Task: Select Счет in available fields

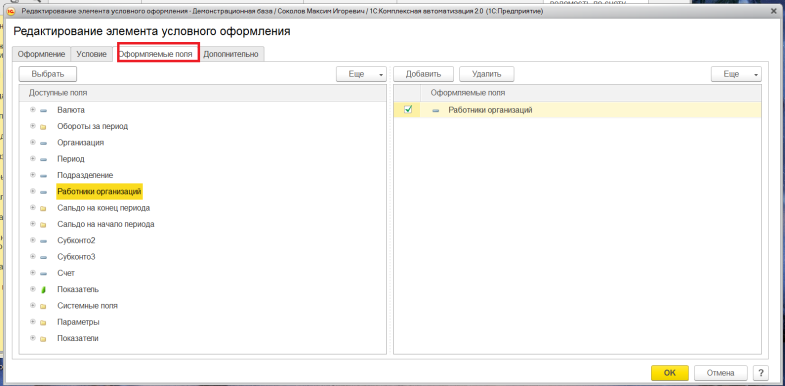Action: coord(66,273)
